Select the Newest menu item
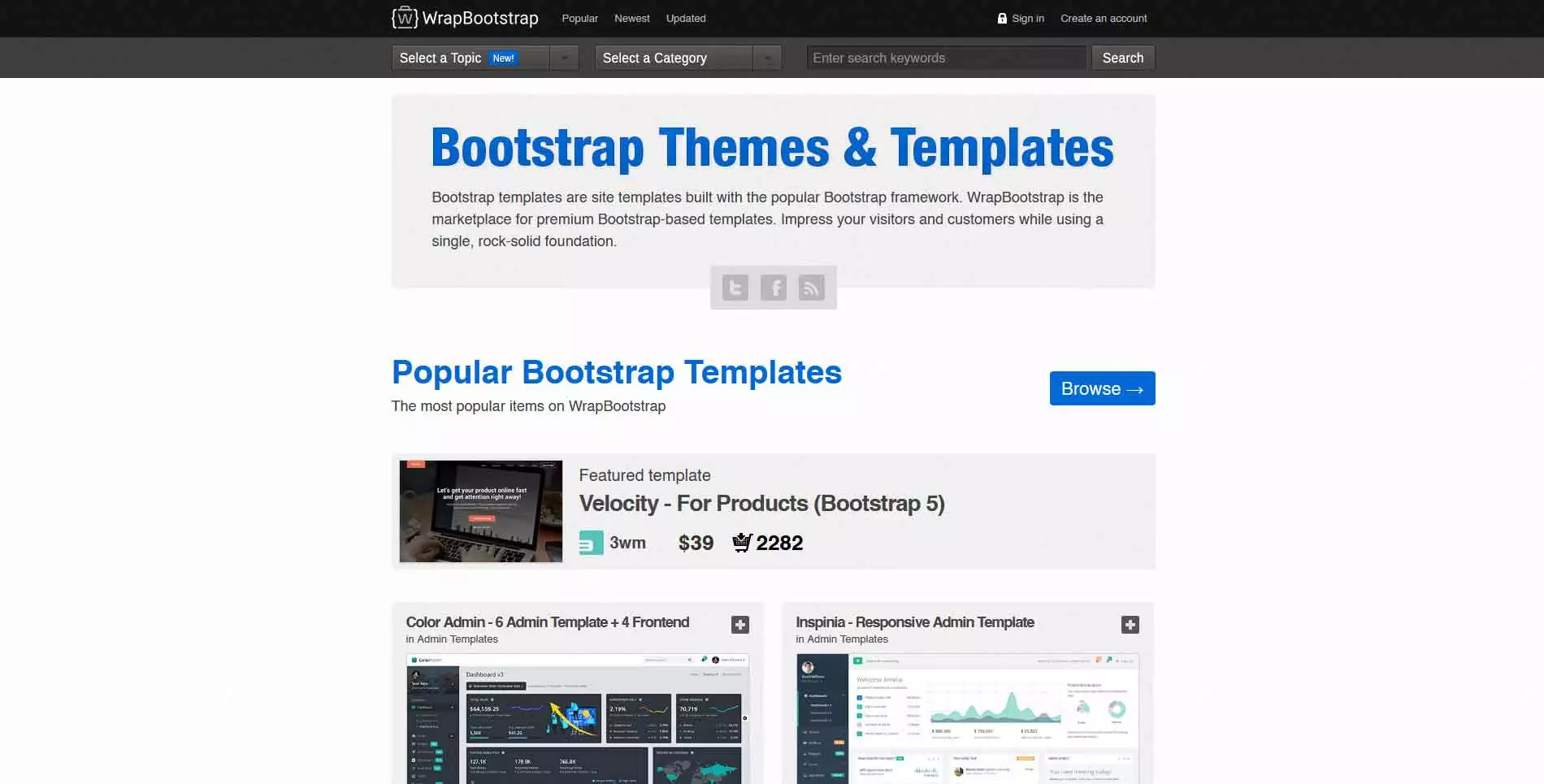This screenshot has width=1544, height=784. 631,18
